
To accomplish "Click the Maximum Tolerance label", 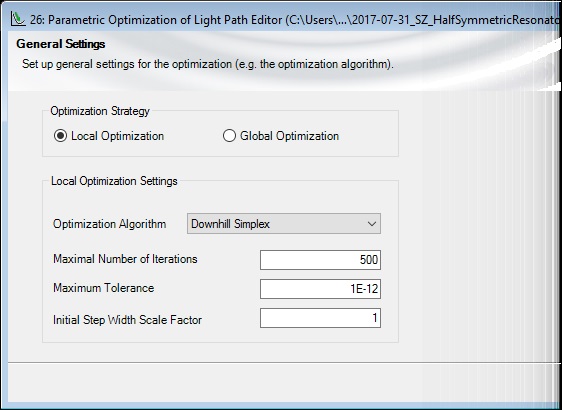I will pyautogui.click(x=104, y=288).
